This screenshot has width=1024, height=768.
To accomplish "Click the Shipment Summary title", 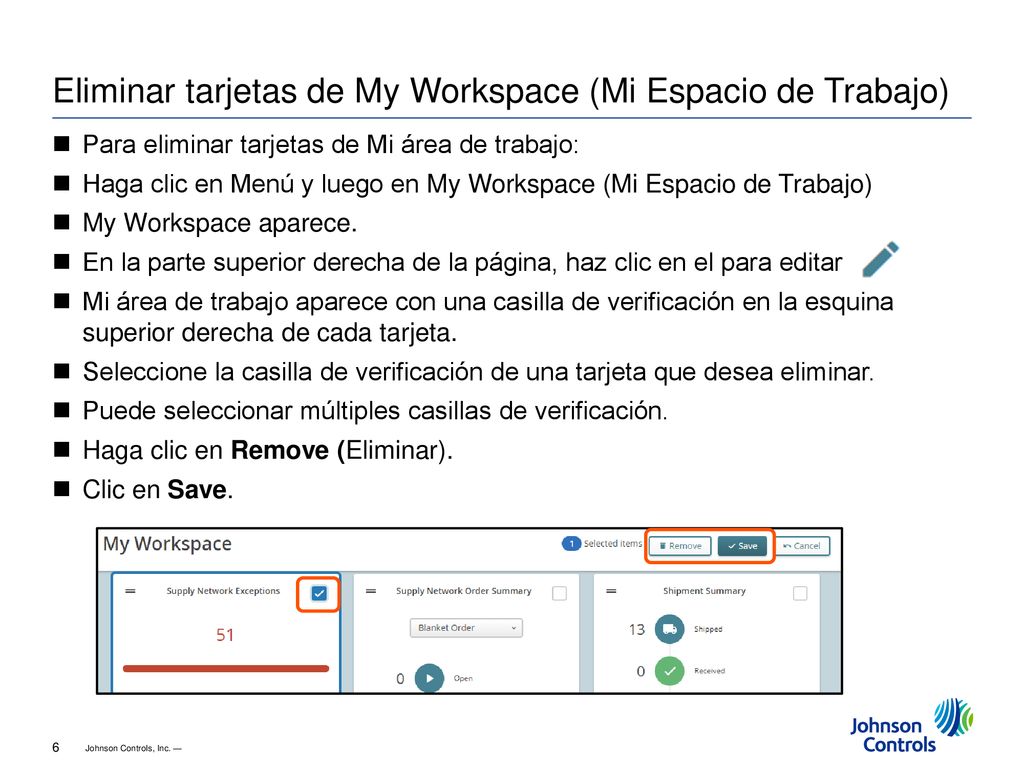I will [704, 591].
